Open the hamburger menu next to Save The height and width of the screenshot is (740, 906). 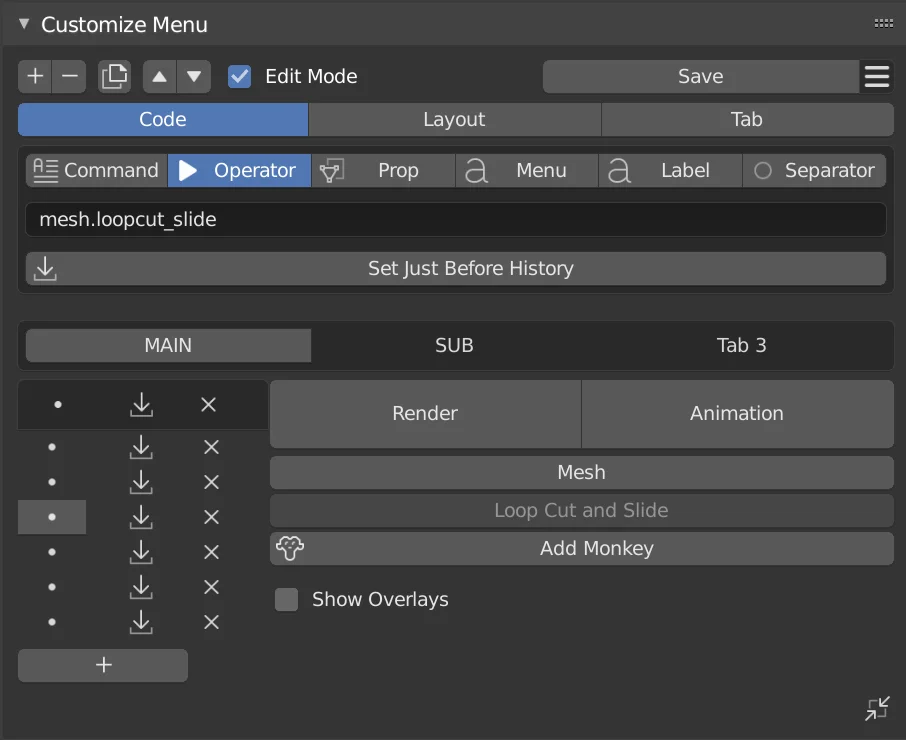tap(877, 76)
